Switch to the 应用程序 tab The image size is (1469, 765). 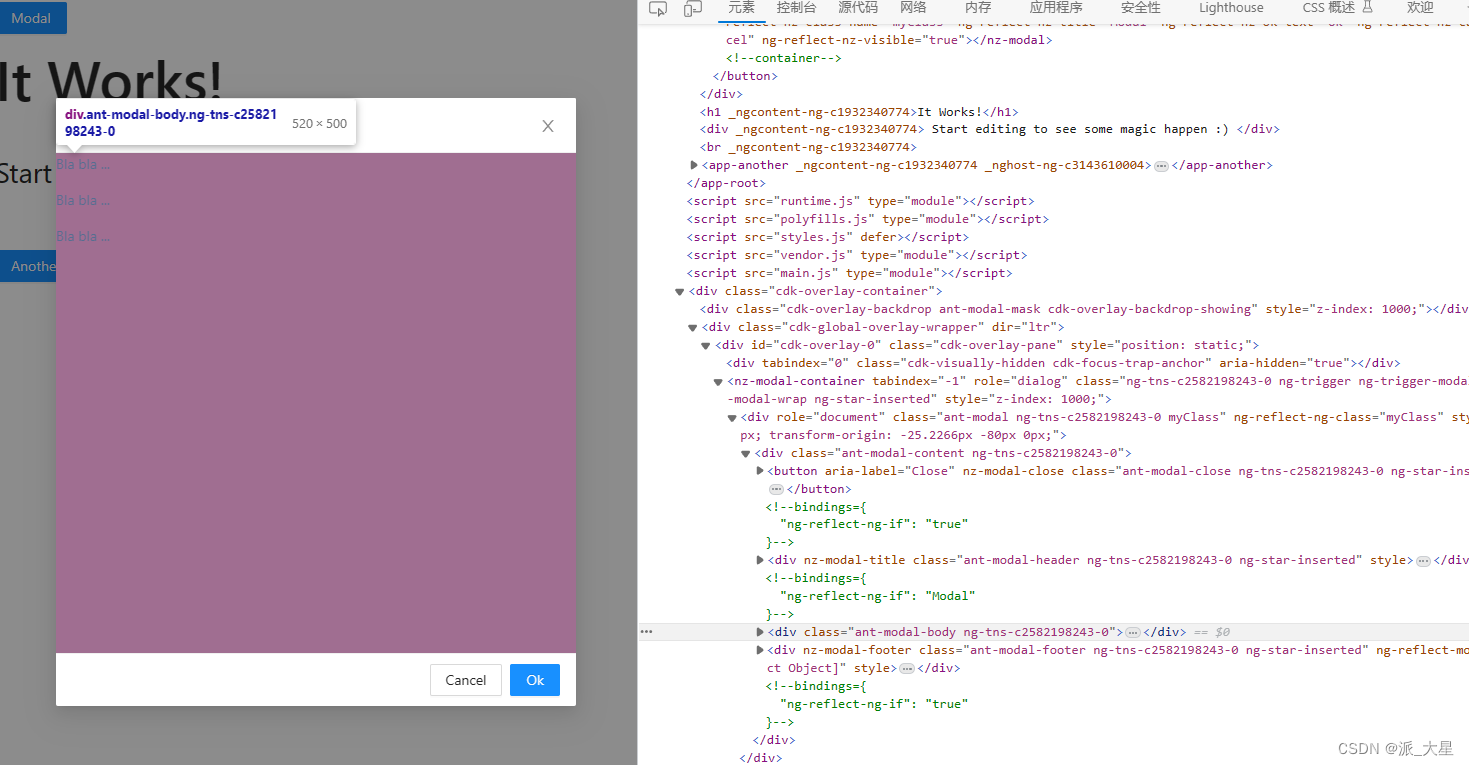point(1056,8)
